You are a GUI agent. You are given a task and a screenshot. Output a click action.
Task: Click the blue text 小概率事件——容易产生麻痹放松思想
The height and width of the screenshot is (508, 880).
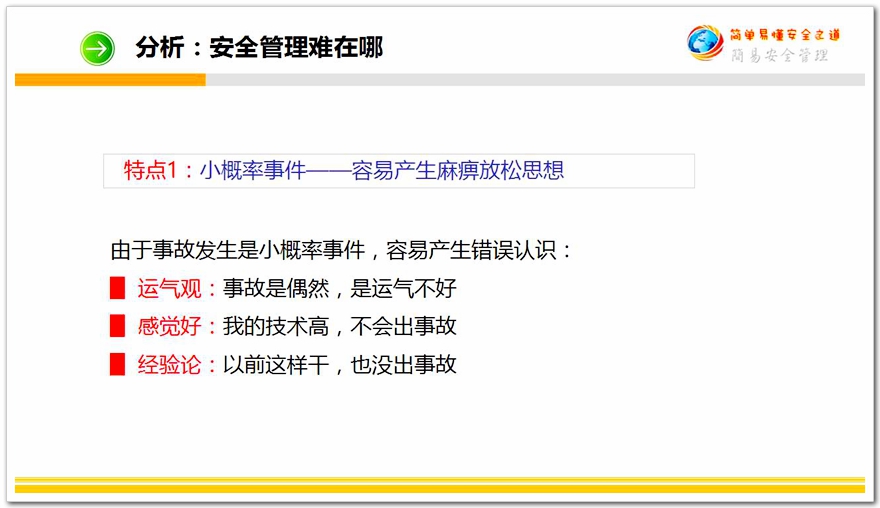(x=382, y=170)
